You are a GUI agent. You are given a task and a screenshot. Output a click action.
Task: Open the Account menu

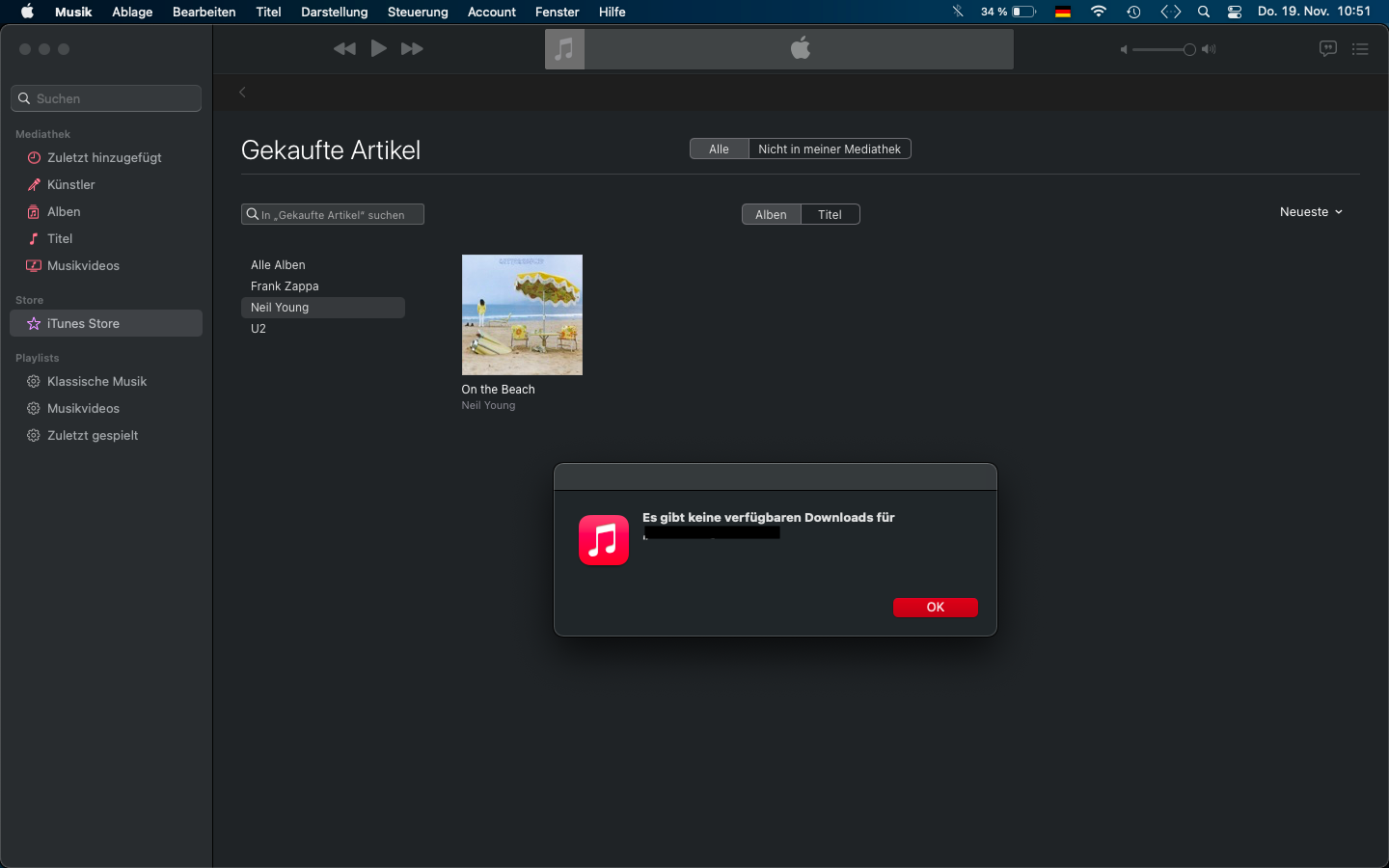[491, 12]
